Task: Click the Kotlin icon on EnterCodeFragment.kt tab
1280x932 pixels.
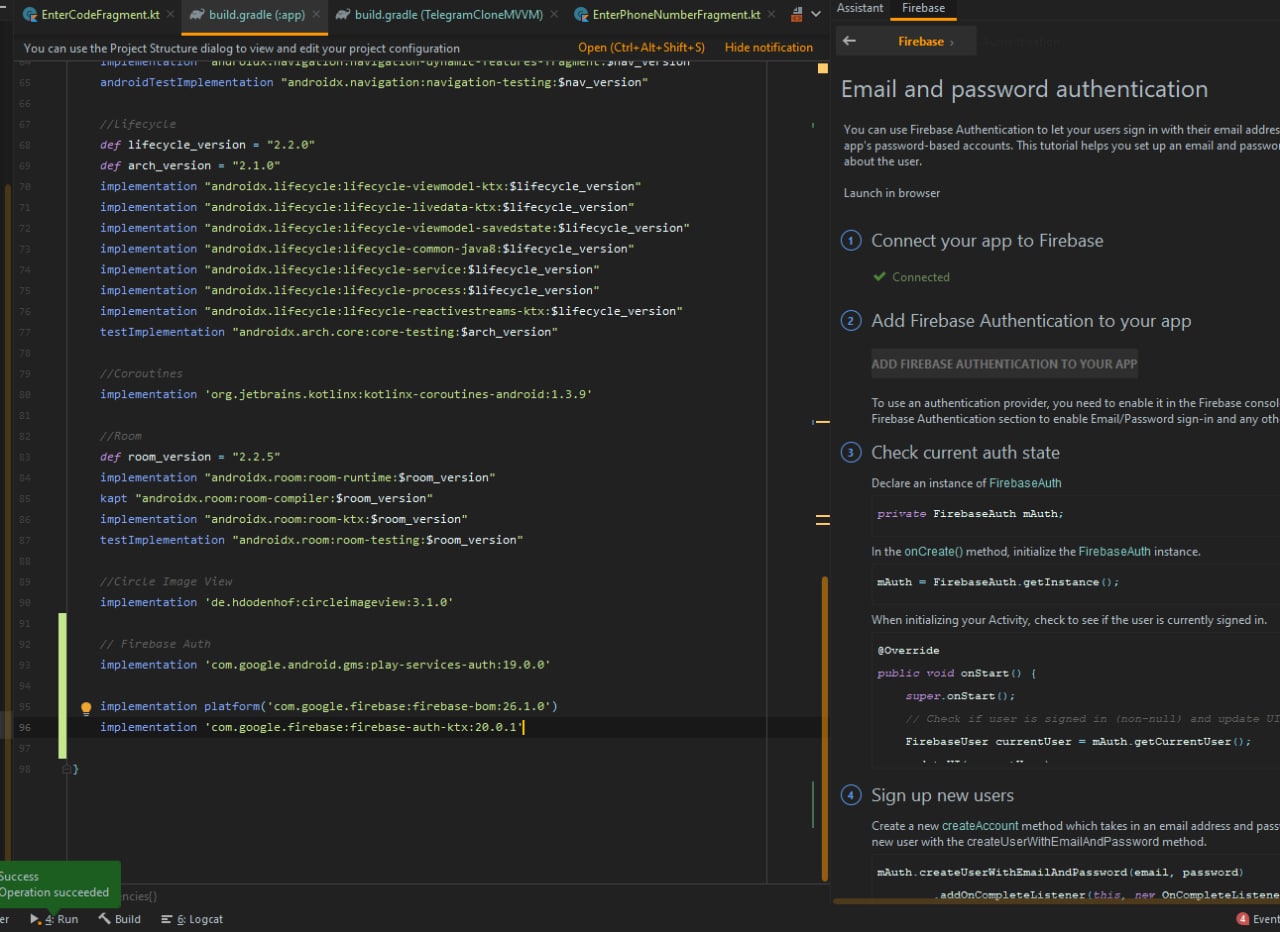Action: pyautogui.click(x=30, y=15)
